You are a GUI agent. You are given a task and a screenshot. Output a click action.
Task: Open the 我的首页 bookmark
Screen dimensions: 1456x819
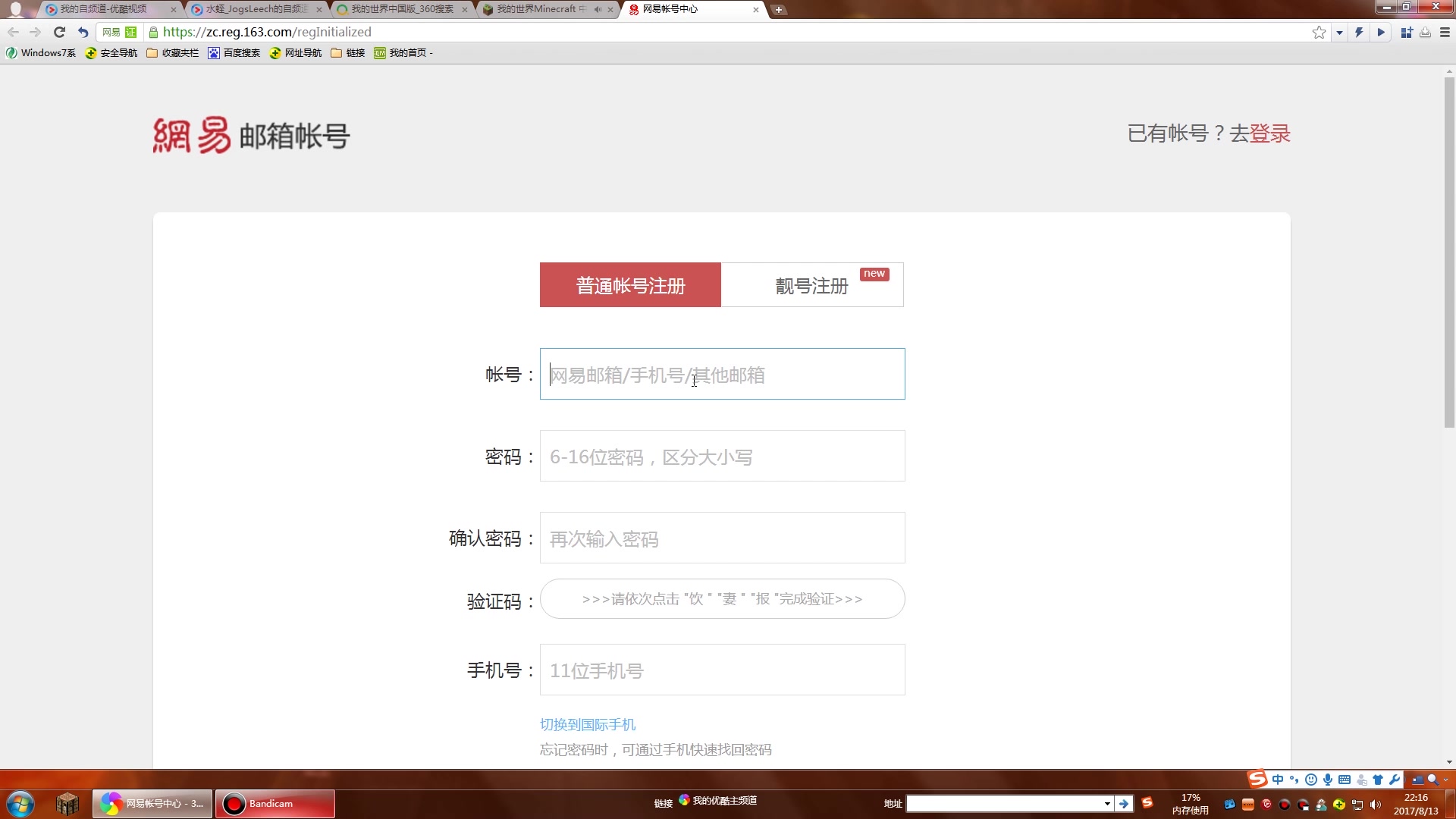tap(403, 52)
